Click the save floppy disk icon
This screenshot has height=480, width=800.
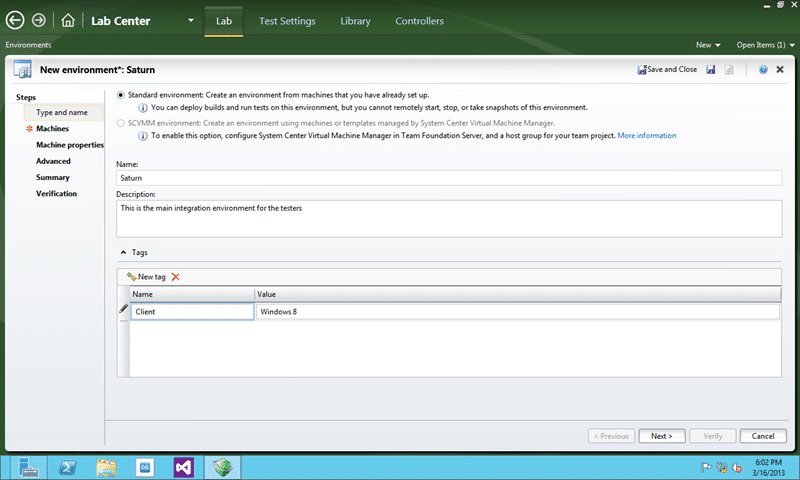(711, 69)
